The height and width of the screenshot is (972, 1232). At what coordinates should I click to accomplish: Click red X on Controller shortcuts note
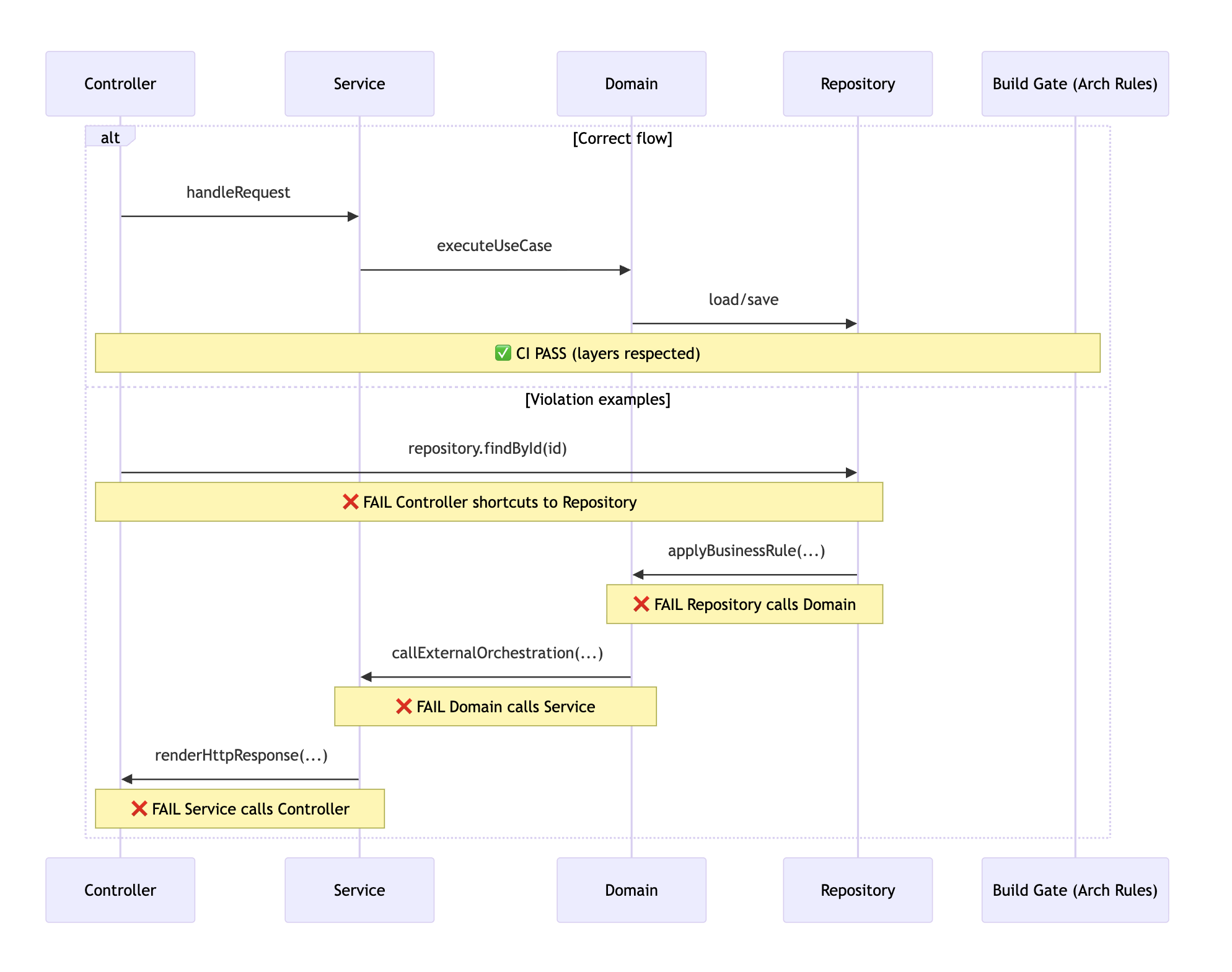point(351,502)
